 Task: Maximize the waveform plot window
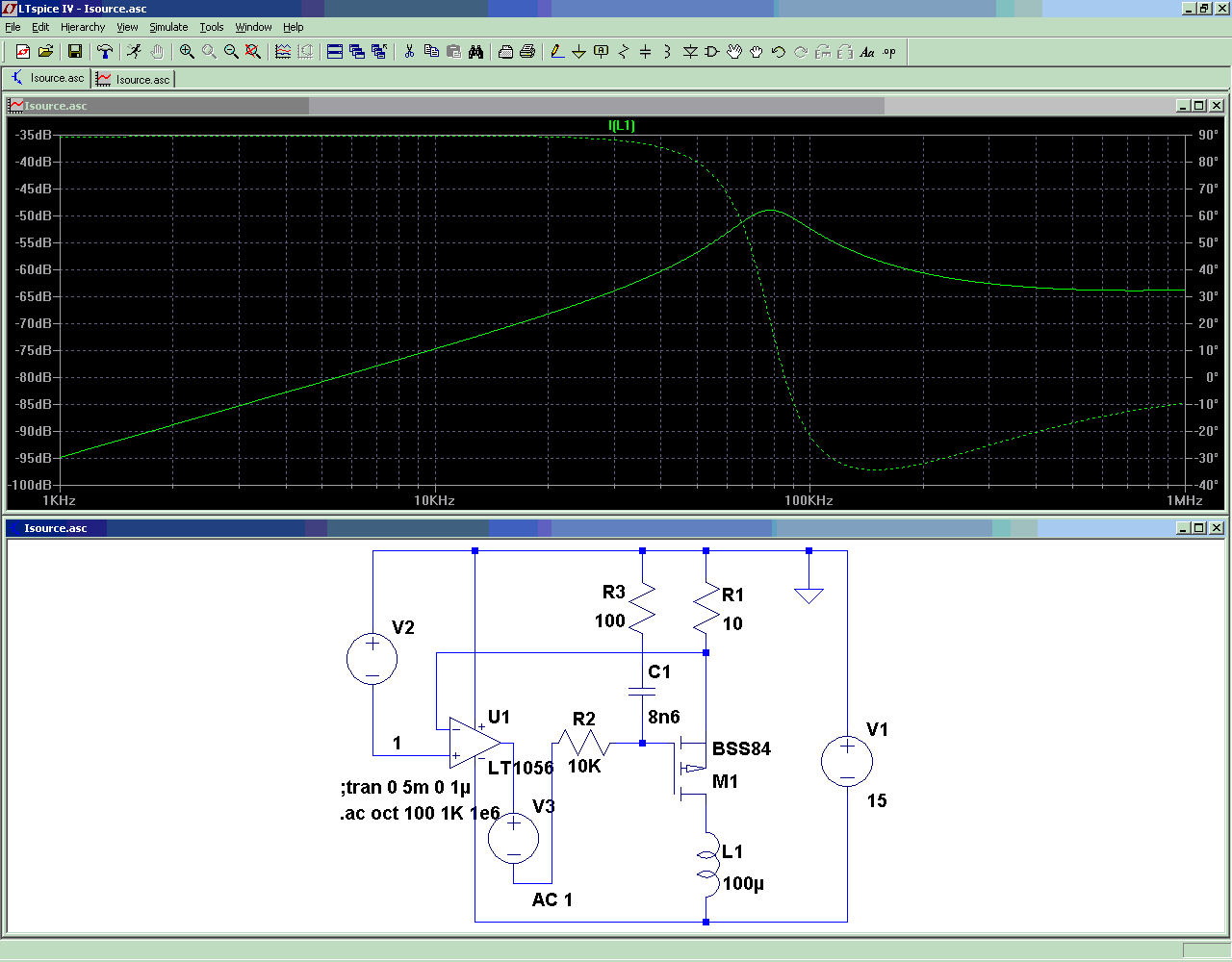tap(1199, 106)
